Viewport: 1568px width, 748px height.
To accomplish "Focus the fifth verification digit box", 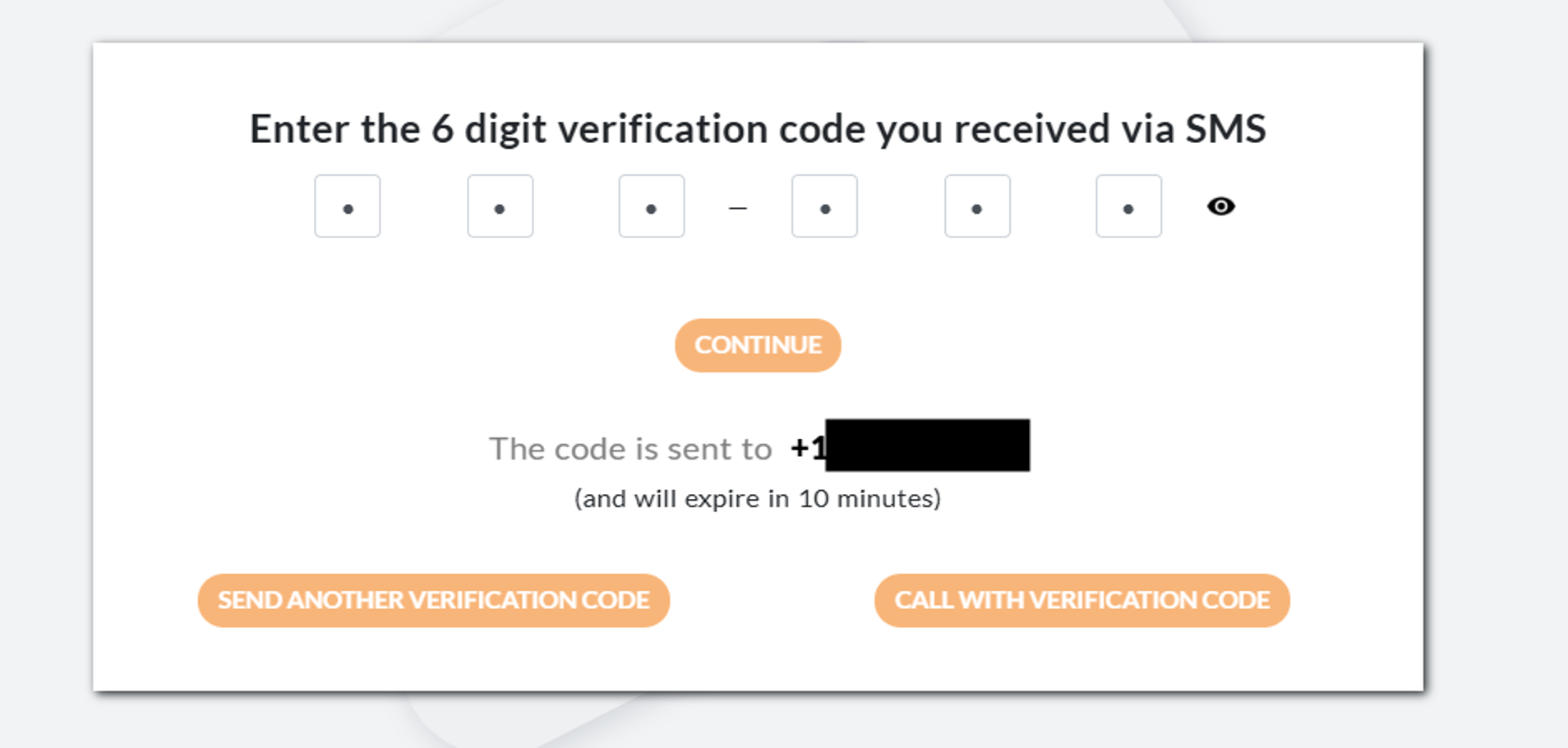I will [x=977, y=206].
